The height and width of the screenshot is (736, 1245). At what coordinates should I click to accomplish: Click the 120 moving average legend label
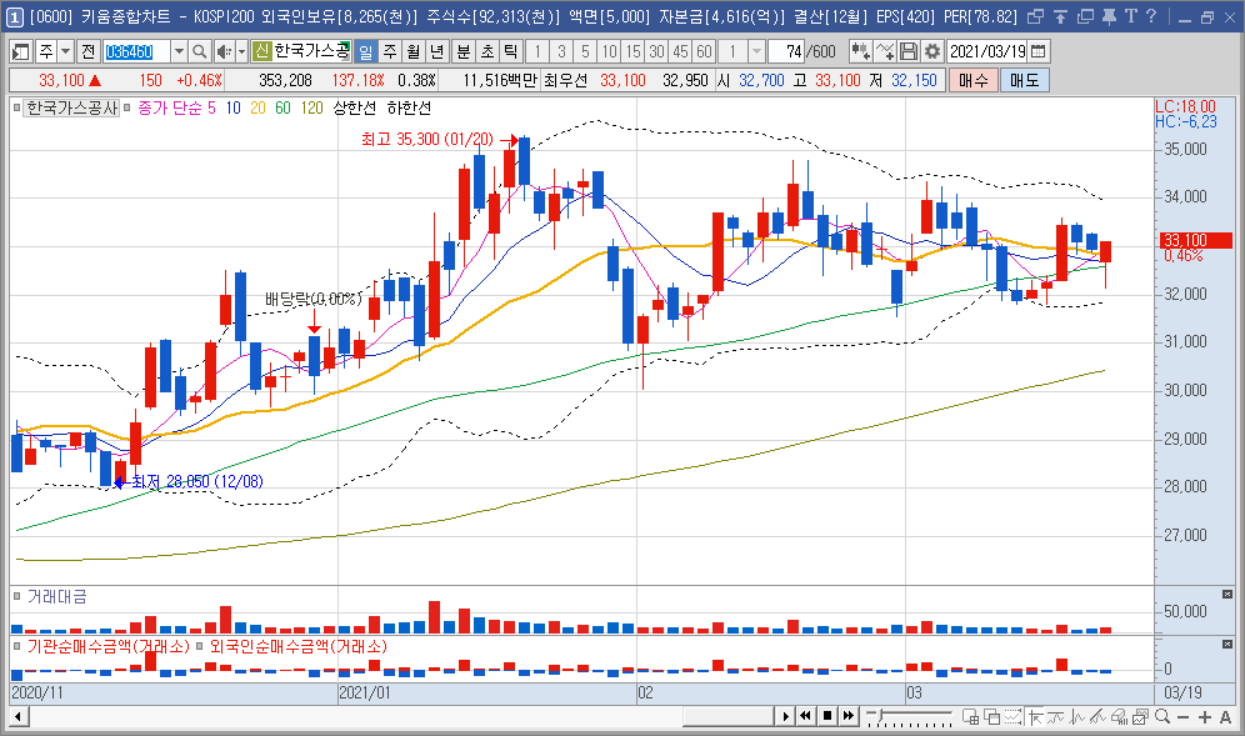(x=311, y=107)
